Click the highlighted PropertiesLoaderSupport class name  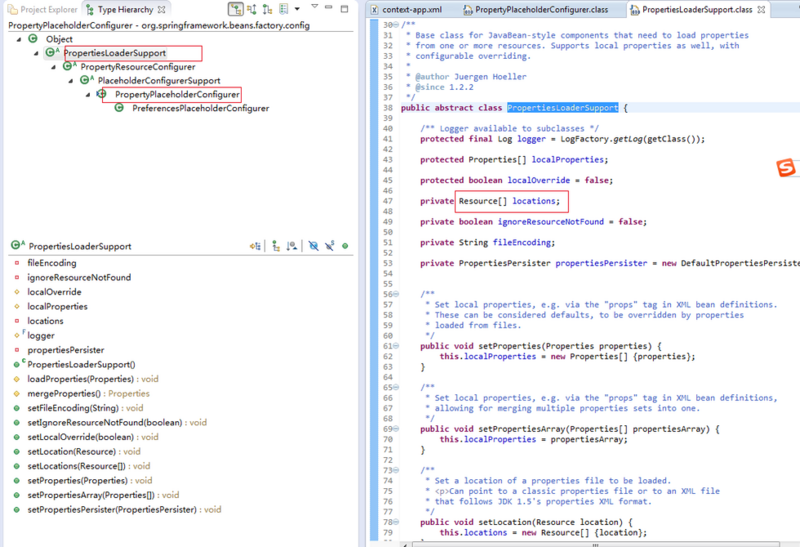(x=562, y=108)
